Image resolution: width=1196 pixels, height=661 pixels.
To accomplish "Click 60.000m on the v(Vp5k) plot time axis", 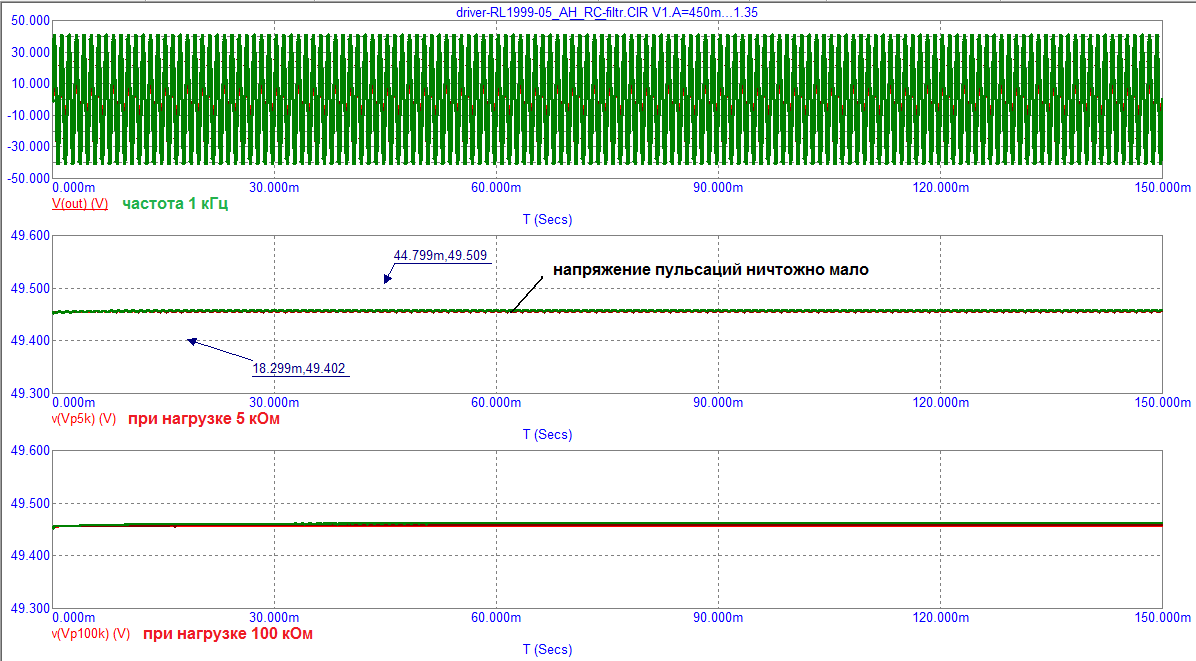I will point(496,403).
